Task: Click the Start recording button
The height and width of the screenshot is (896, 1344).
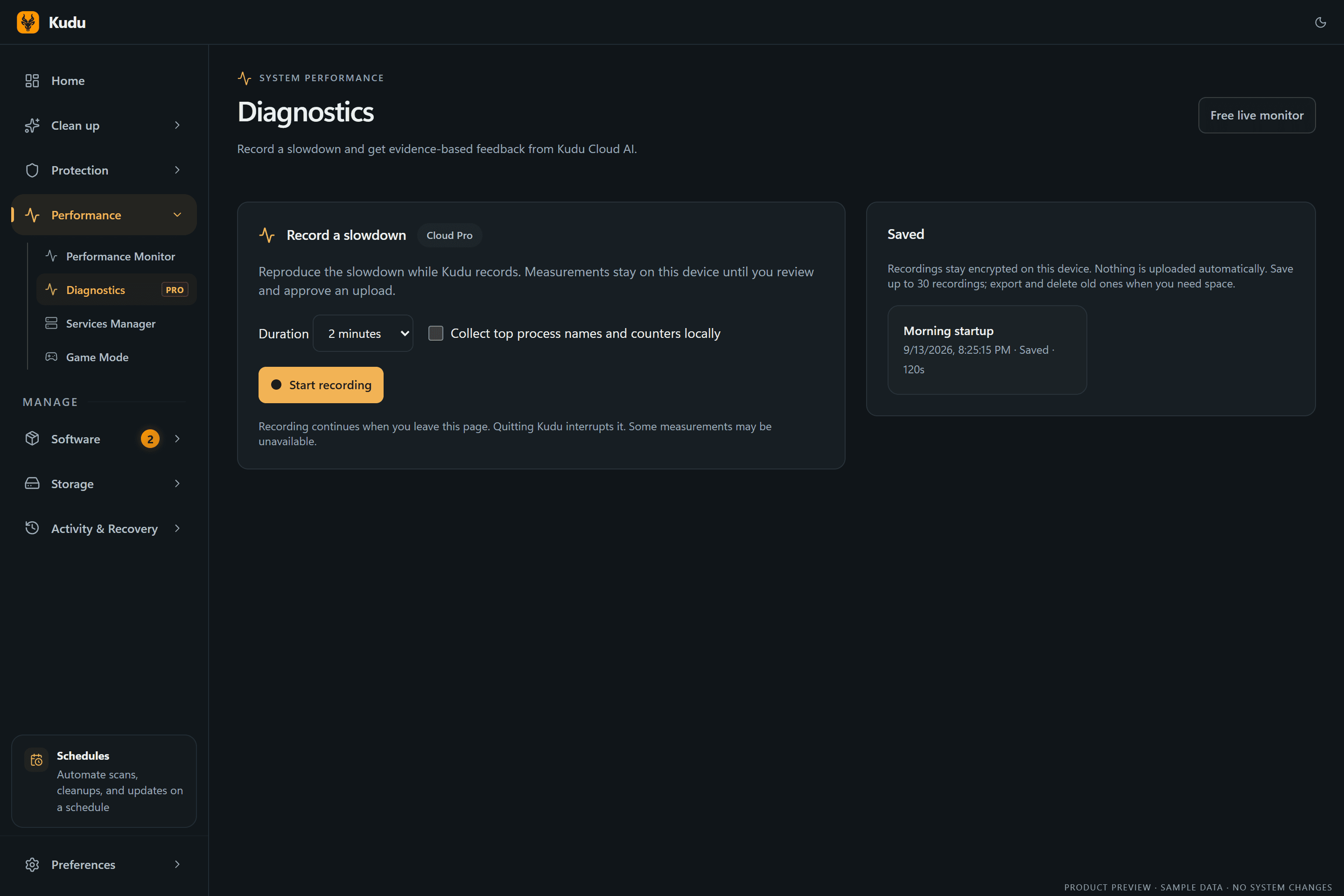Action: point(321,385)
